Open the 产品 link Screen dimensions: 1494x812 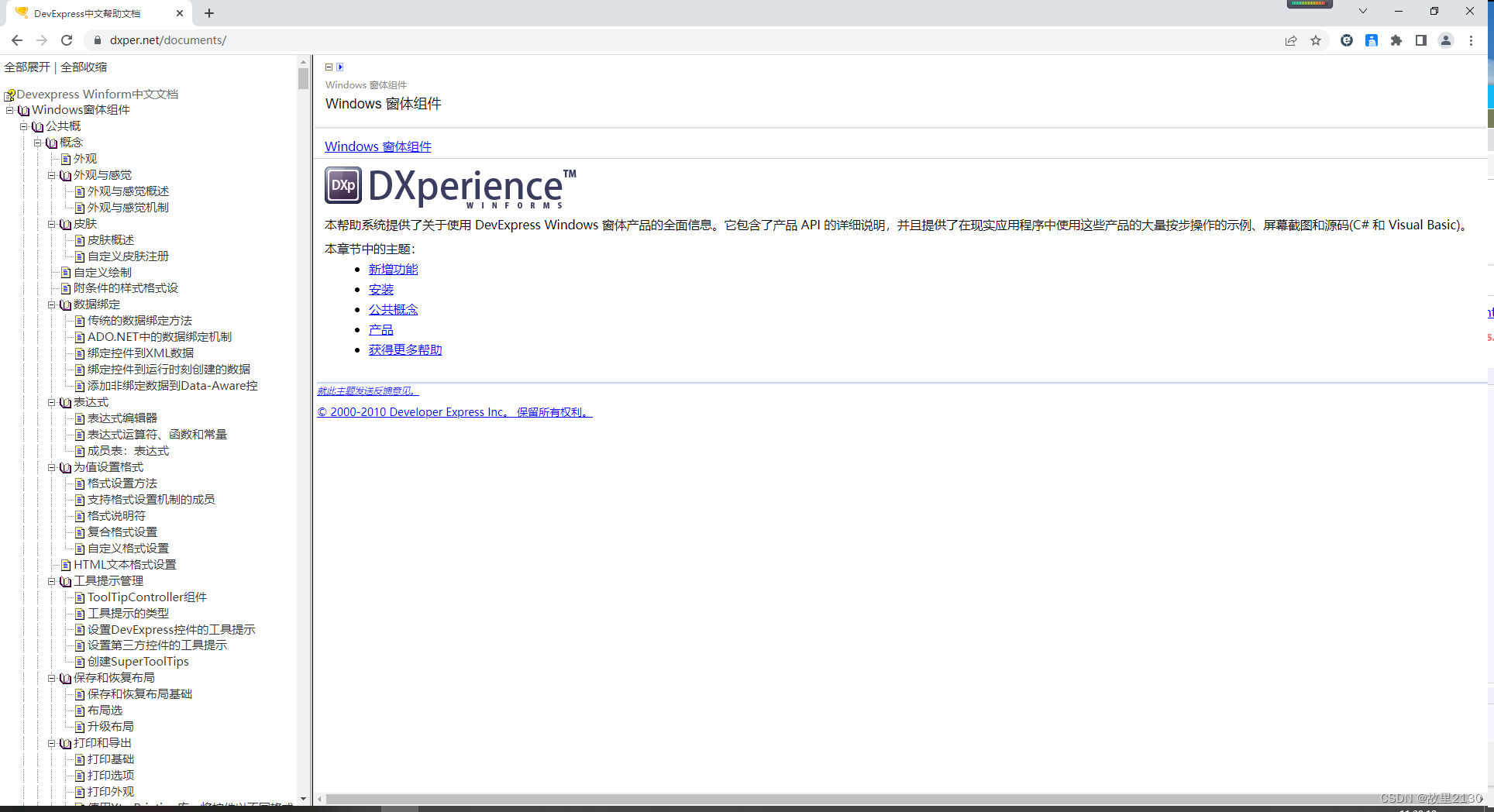pyautogui.click(x=381, y=329)
